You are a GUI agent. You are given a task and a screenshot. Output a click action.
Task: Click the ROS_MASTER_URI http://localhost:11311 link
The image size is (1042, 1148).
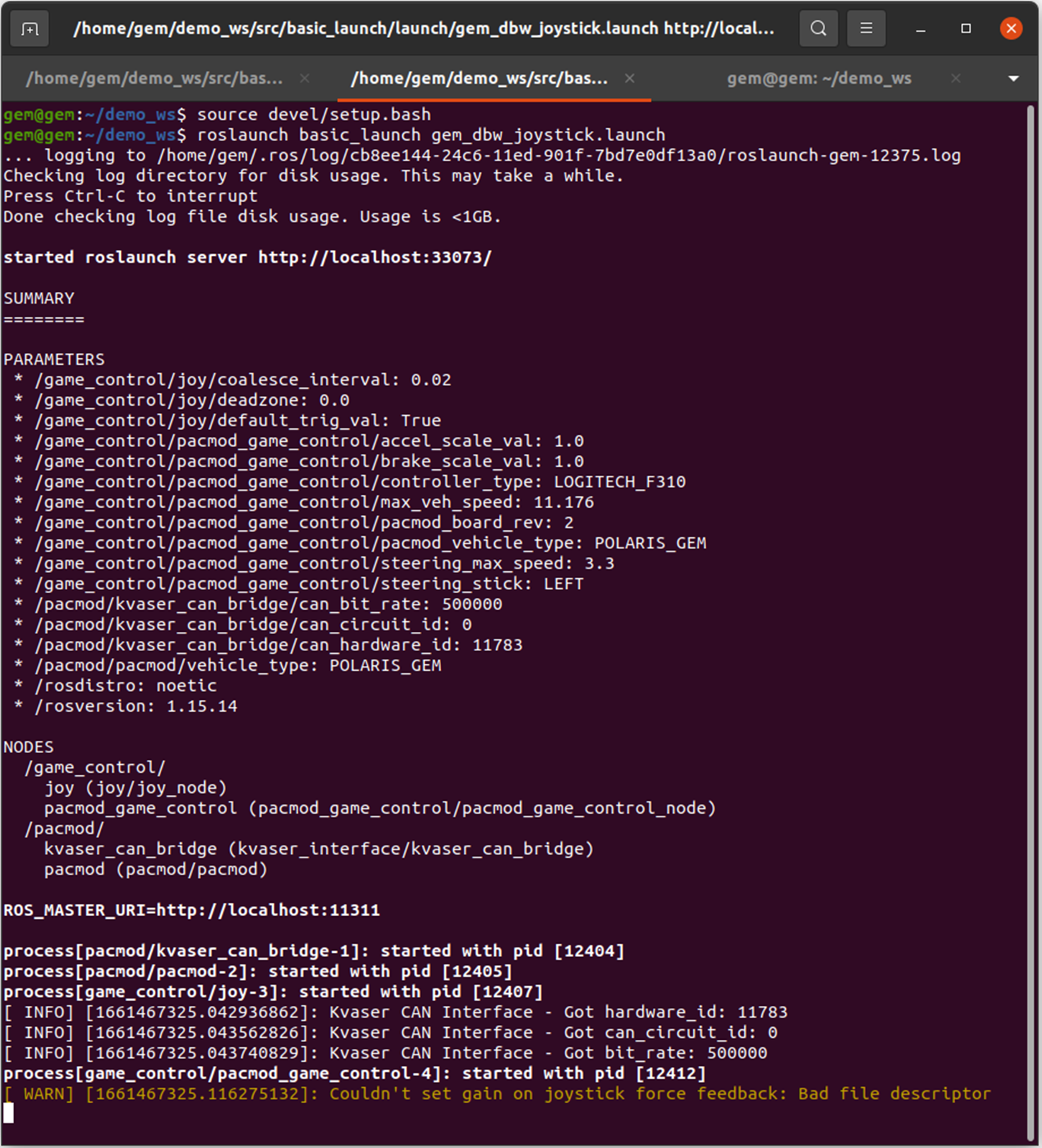tap(267, 910)
